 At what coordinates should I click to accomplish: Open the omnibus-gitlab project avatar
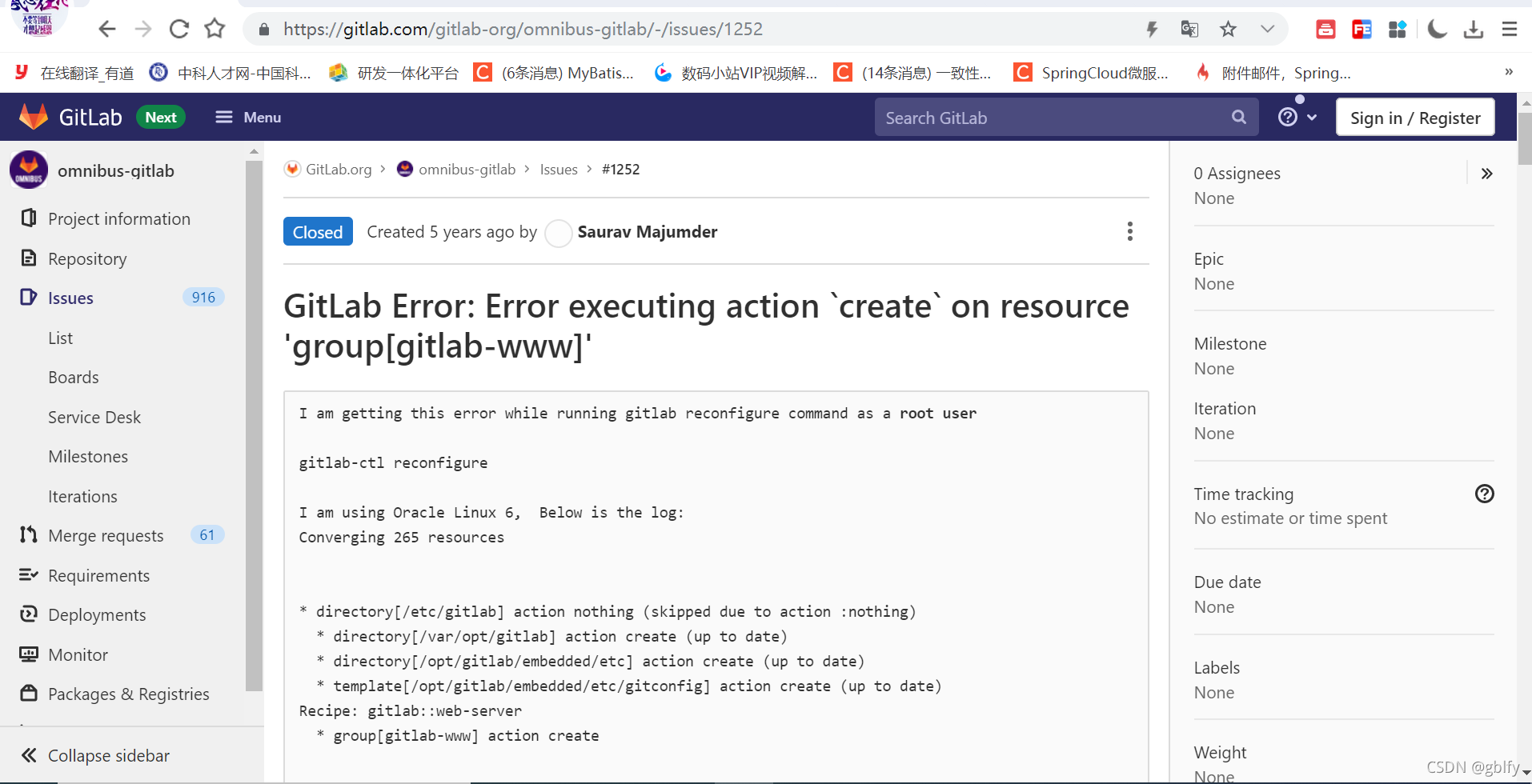tap(29, 170)
